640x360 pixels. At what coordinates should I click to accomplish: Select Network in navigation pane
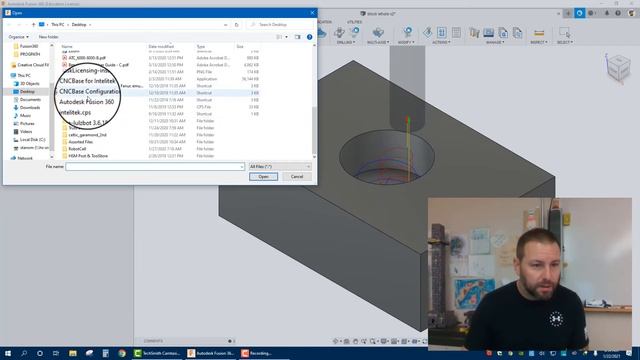coord(22,158)
